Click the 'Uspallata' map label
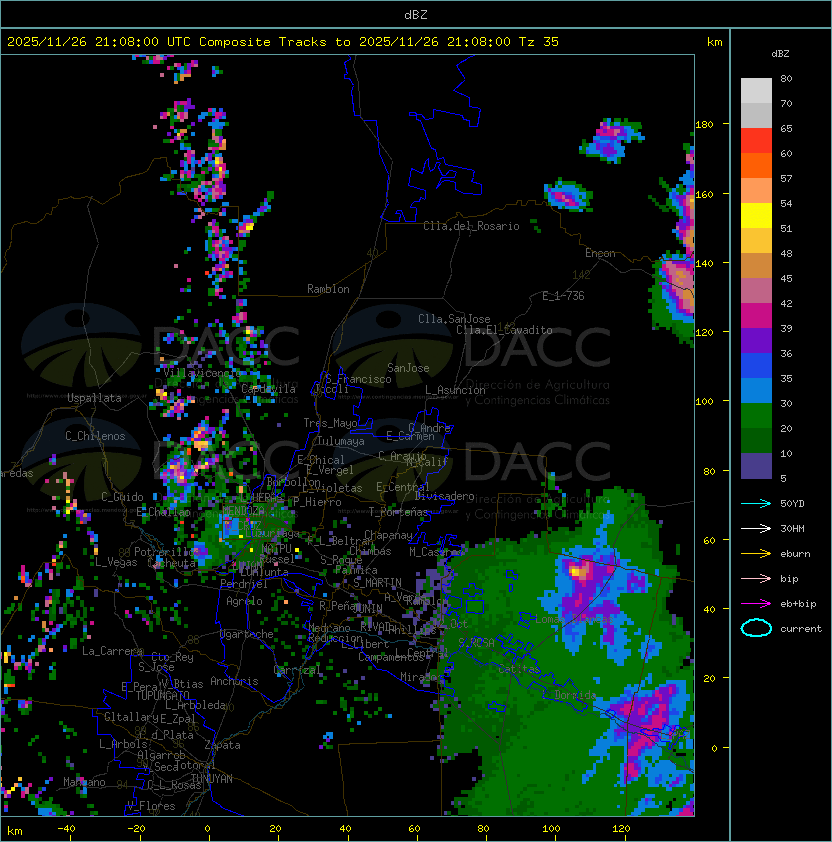Image resolution: width=832 pixels, height=842 pixels. (94, 398)
